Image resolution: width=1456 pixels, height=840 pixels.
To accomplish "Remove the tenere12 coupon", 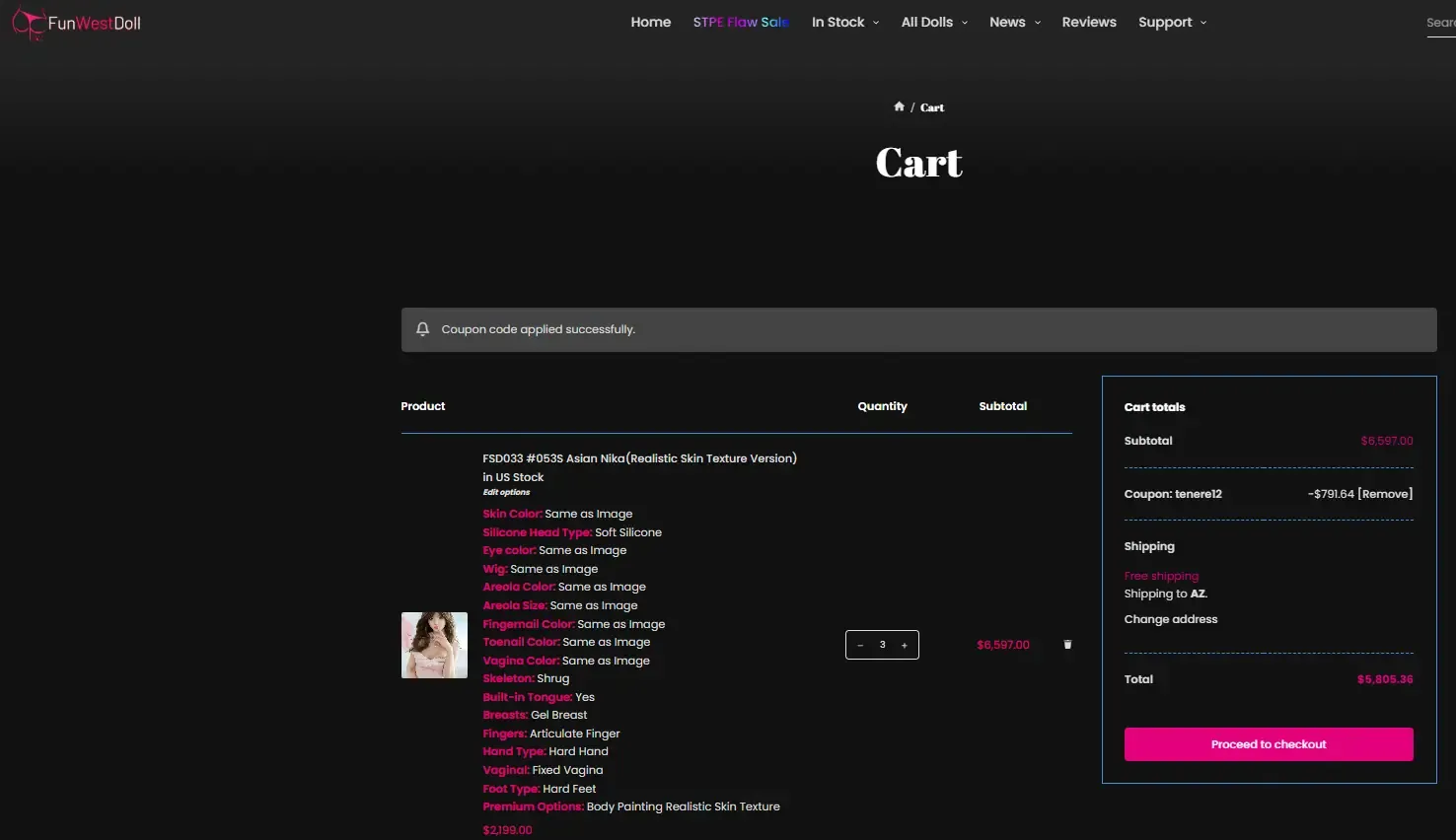I will click(1386, 494).
